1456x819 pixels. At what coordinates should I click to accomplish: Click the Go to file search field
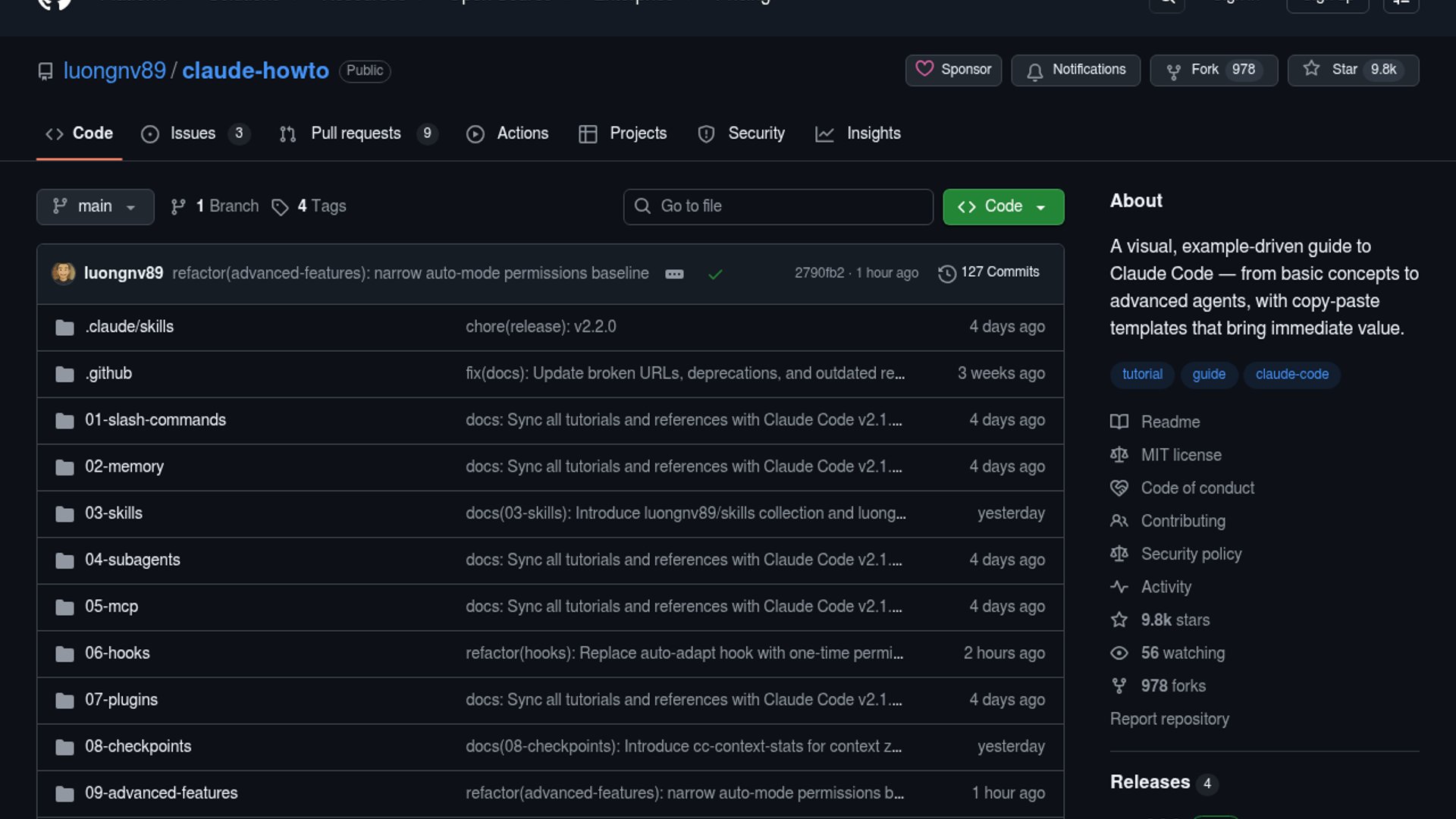778,206
